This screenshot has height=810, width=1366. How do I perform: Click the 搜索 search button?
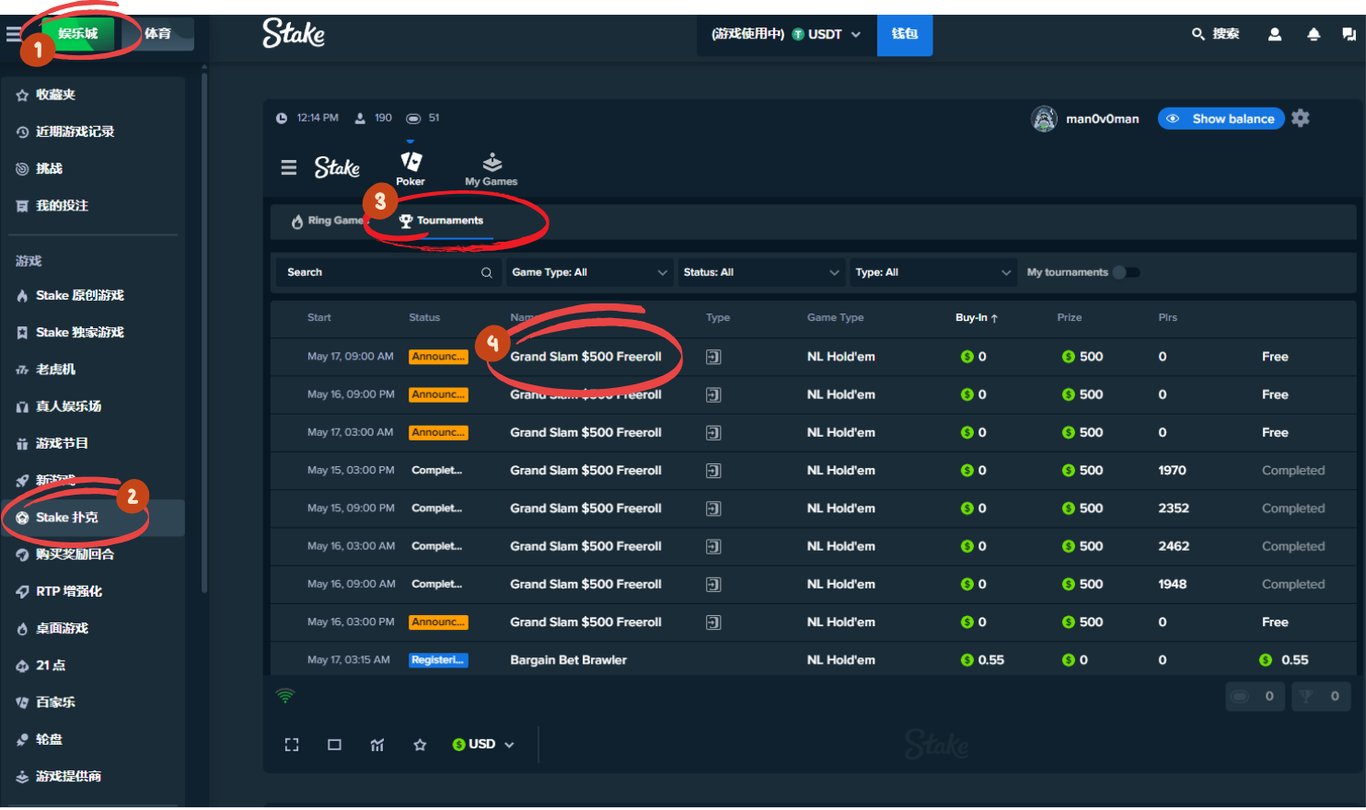tap(1216, 34)
